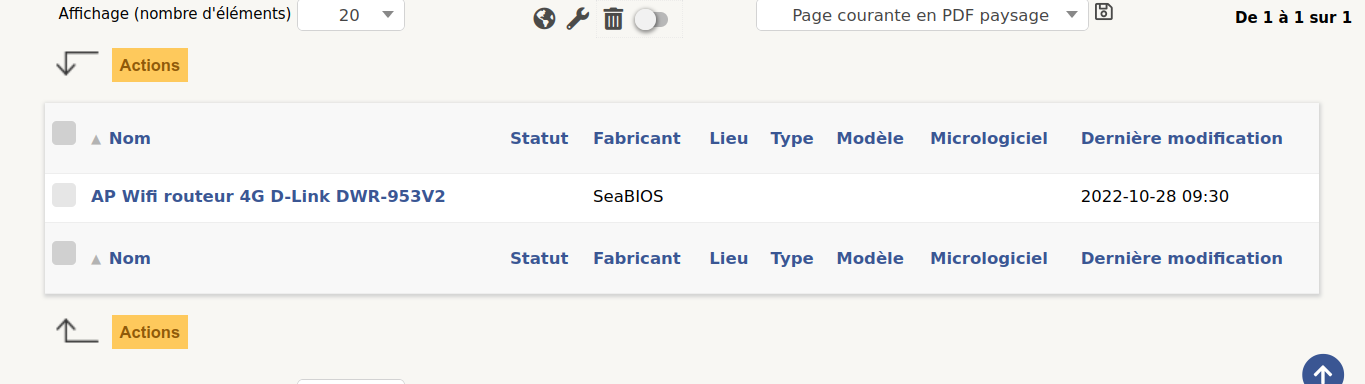Sort by Lieu in top header
The height and width of the screenshot is (384, 1365).
(x=729, y=138)
